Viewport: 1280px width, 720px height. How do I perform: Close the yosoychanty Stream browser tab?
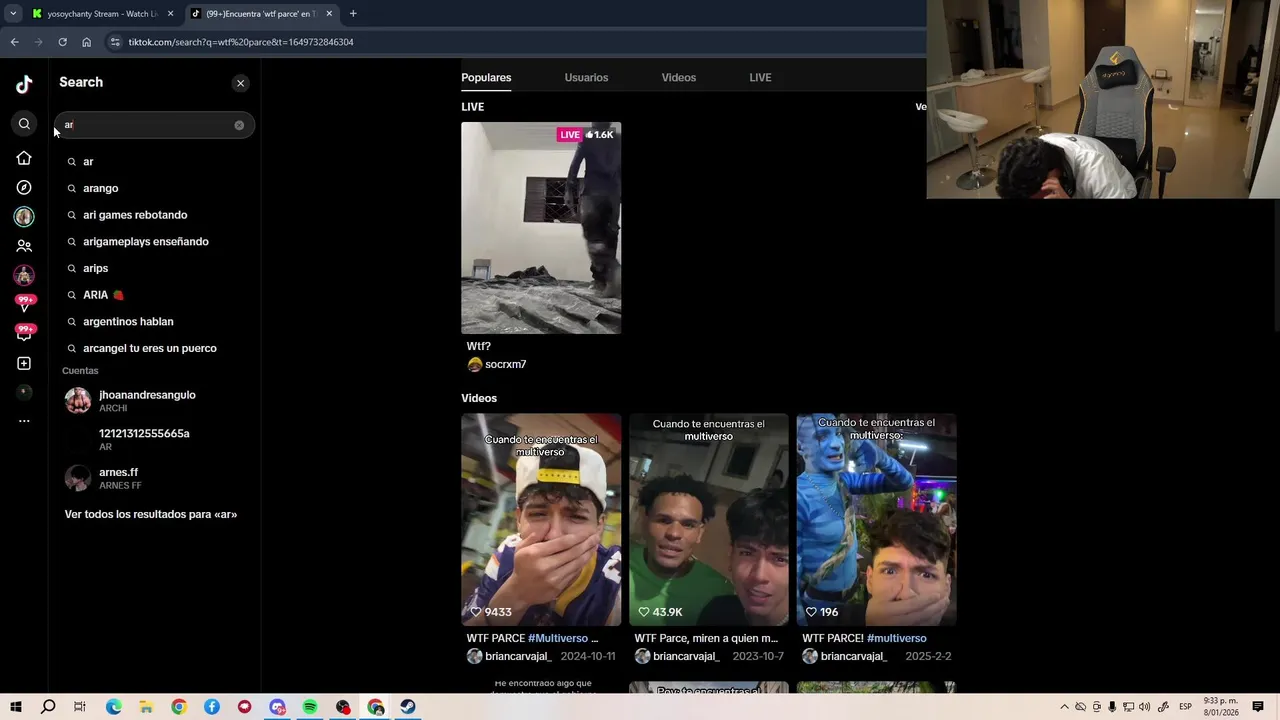point(170,14)
